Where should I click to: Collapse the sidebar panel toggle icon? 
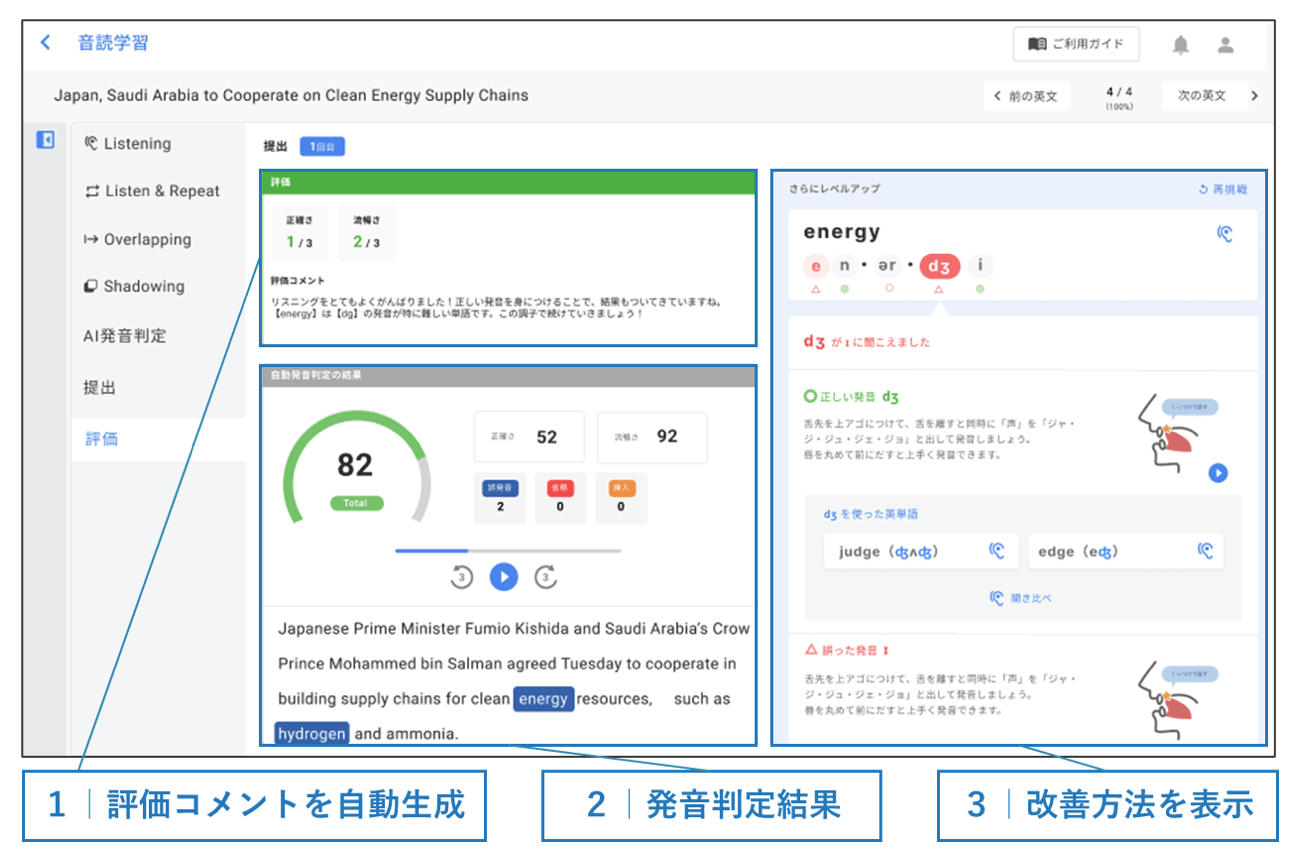click(45, 140)
